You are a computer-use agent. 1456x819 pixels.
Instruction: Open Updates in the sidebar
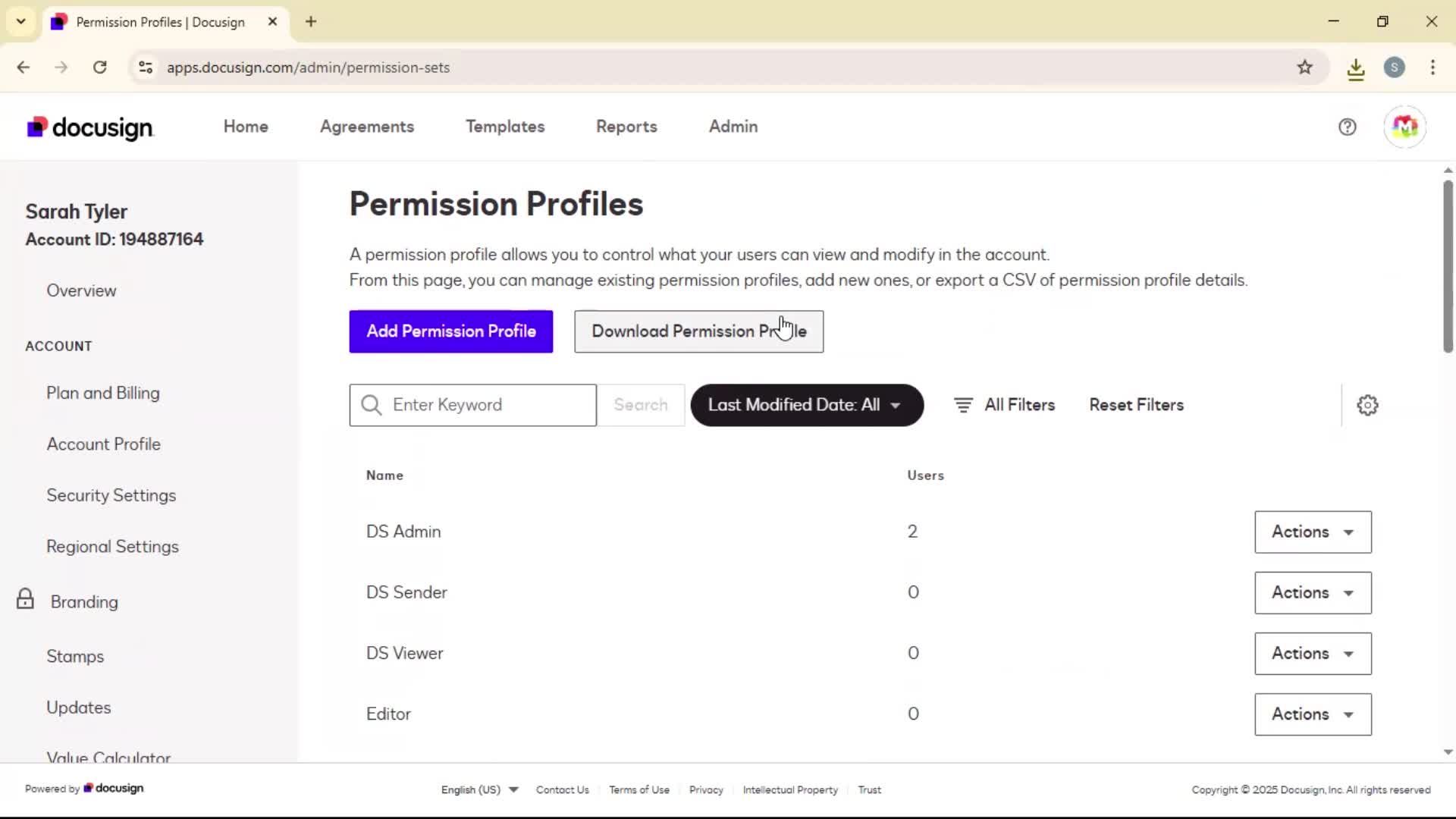point(79,708)
